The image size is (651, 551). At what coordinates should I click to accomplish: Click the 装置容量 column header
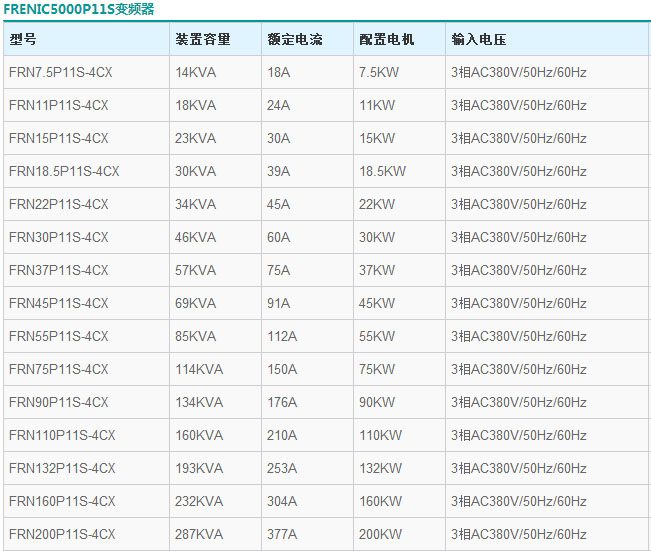203,40
